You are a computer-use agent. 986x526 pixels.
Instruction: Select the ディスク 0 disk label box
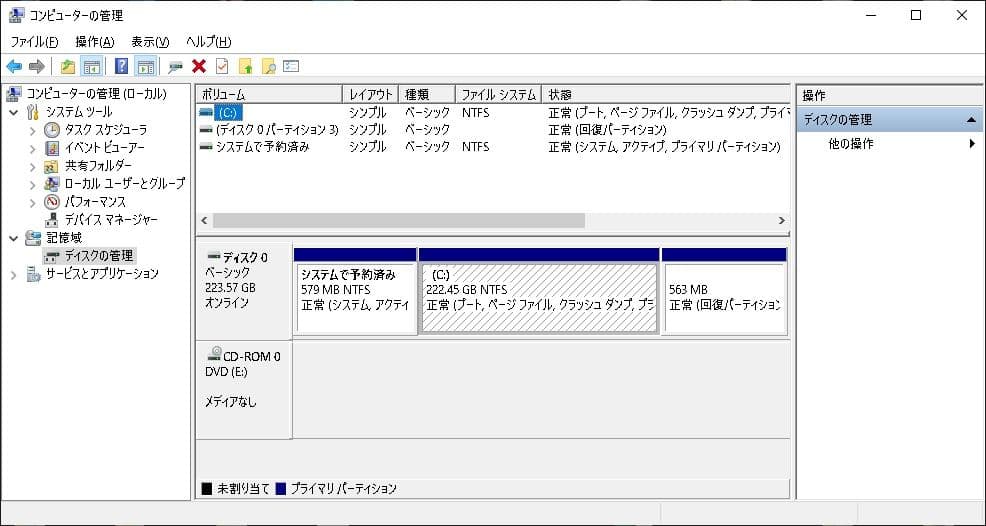pos(244,291)
